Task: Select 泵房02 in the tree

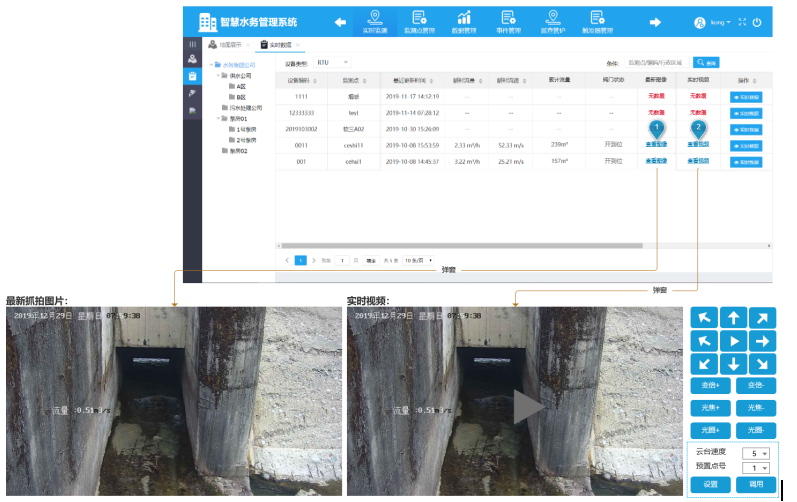Action: click(x=237, y=151)
